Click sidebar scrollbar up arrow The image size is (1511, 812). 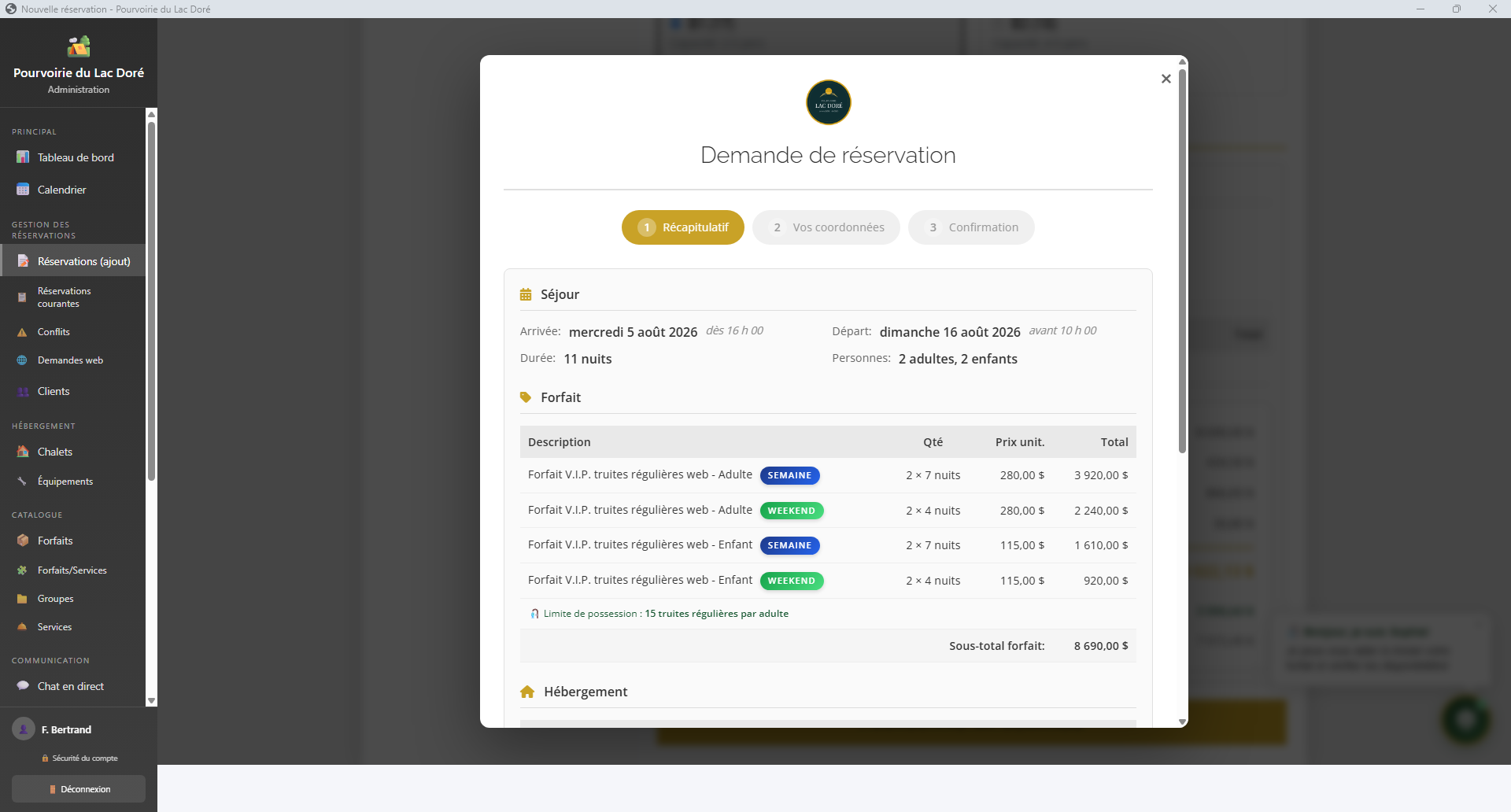click(x=152, y=114)
